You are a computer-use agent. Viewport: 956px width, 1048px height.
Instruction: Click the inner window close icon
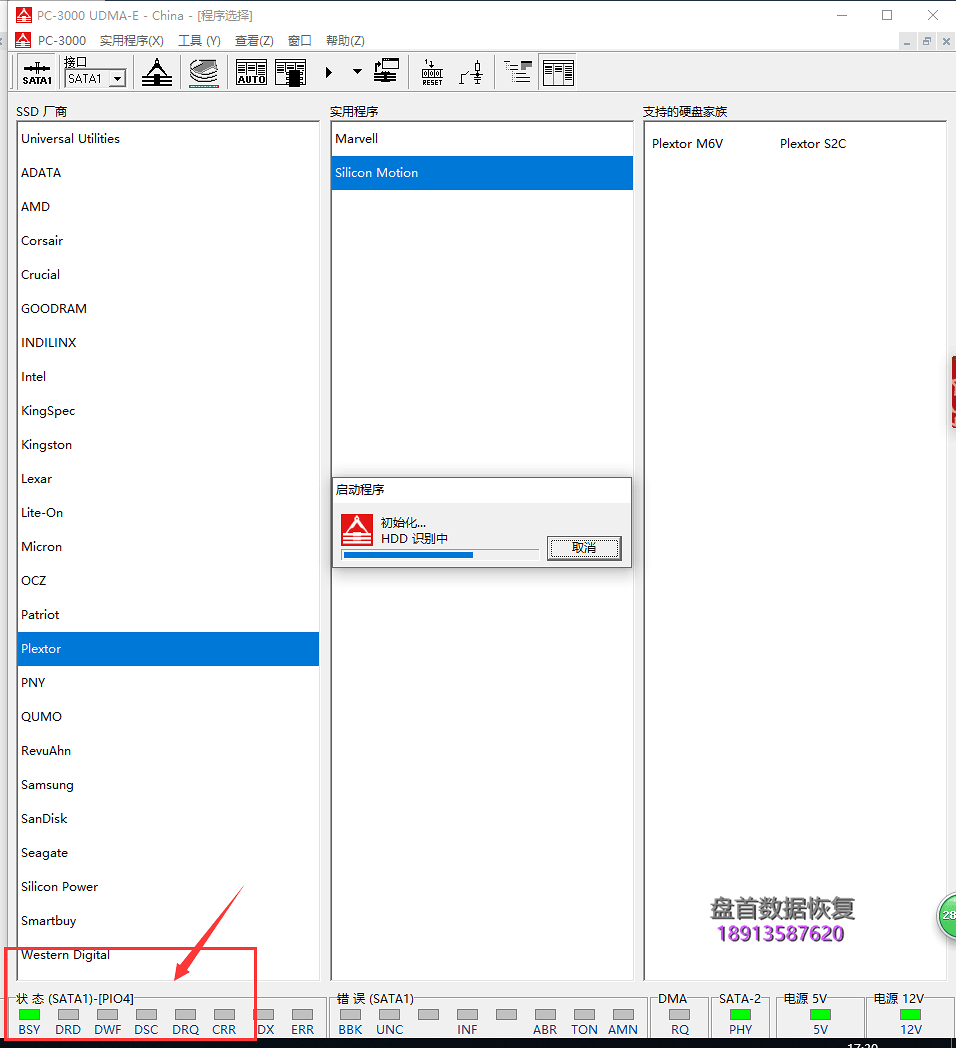(946, 41)
